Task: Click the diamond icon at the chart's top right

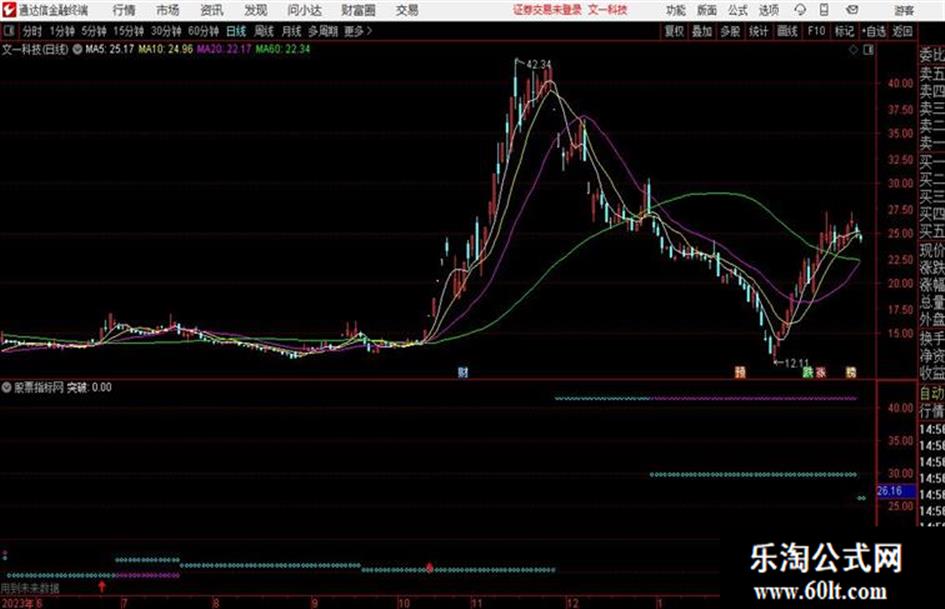Action: tap(853, 50)
